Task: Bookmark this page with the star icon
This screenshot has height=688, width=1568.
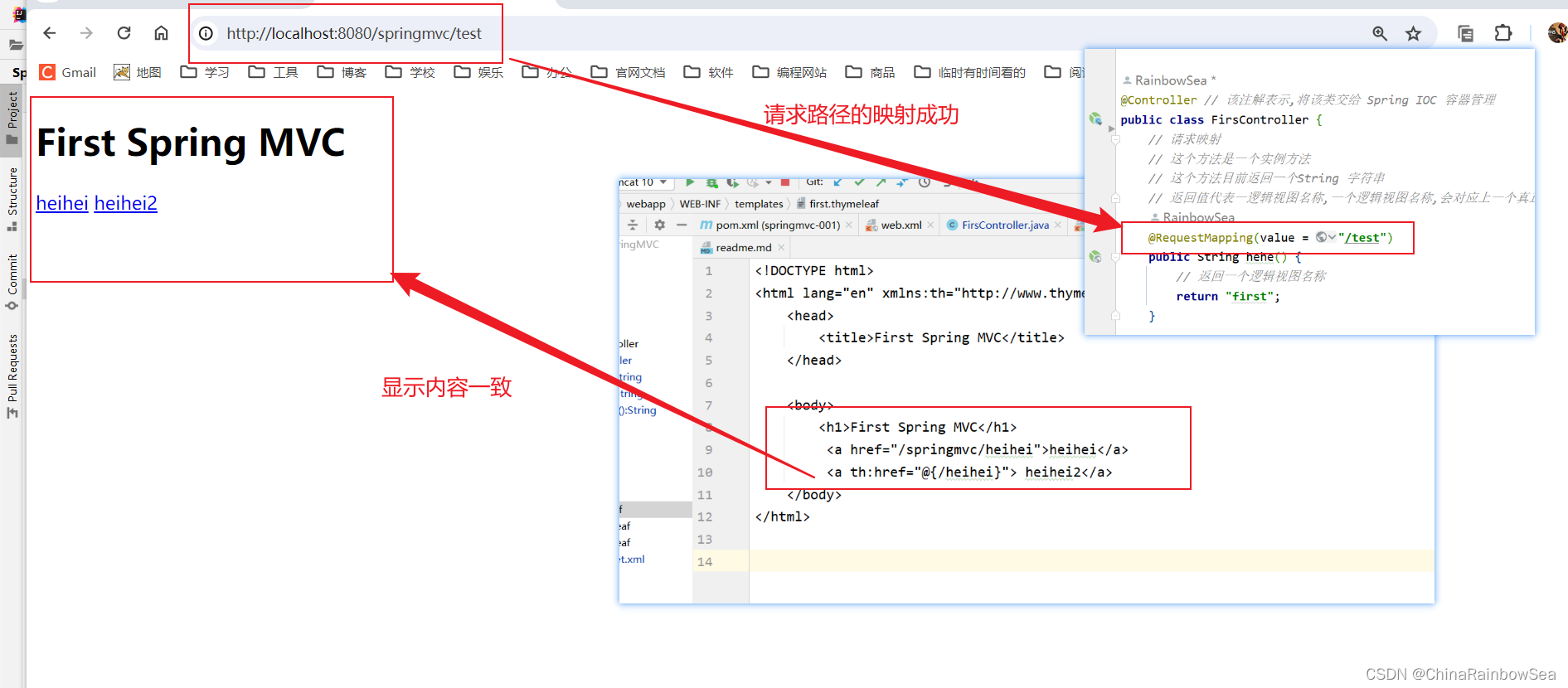Action: pyautogui.click(x=1413, y=33)
